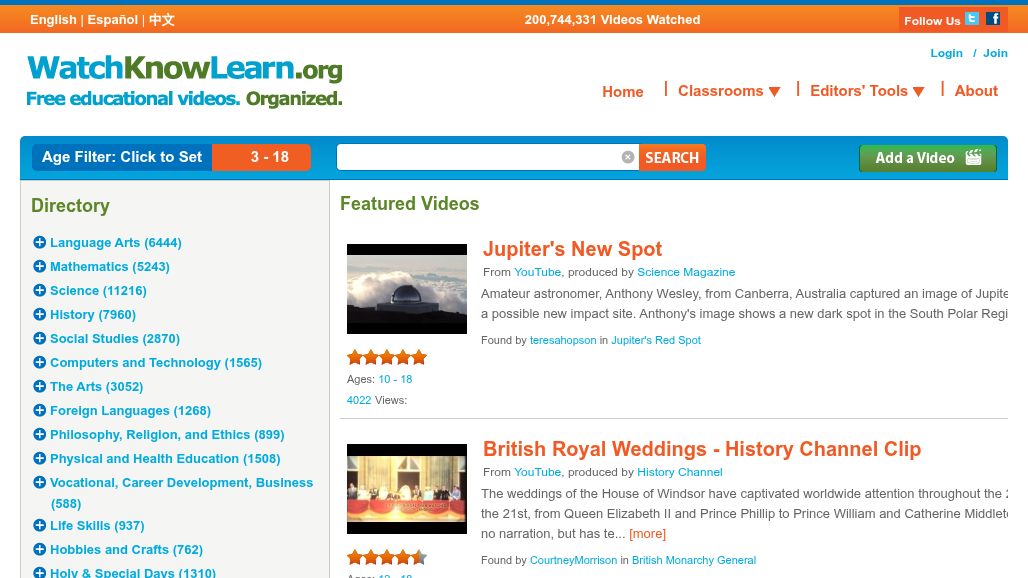Open the About page

976,90
